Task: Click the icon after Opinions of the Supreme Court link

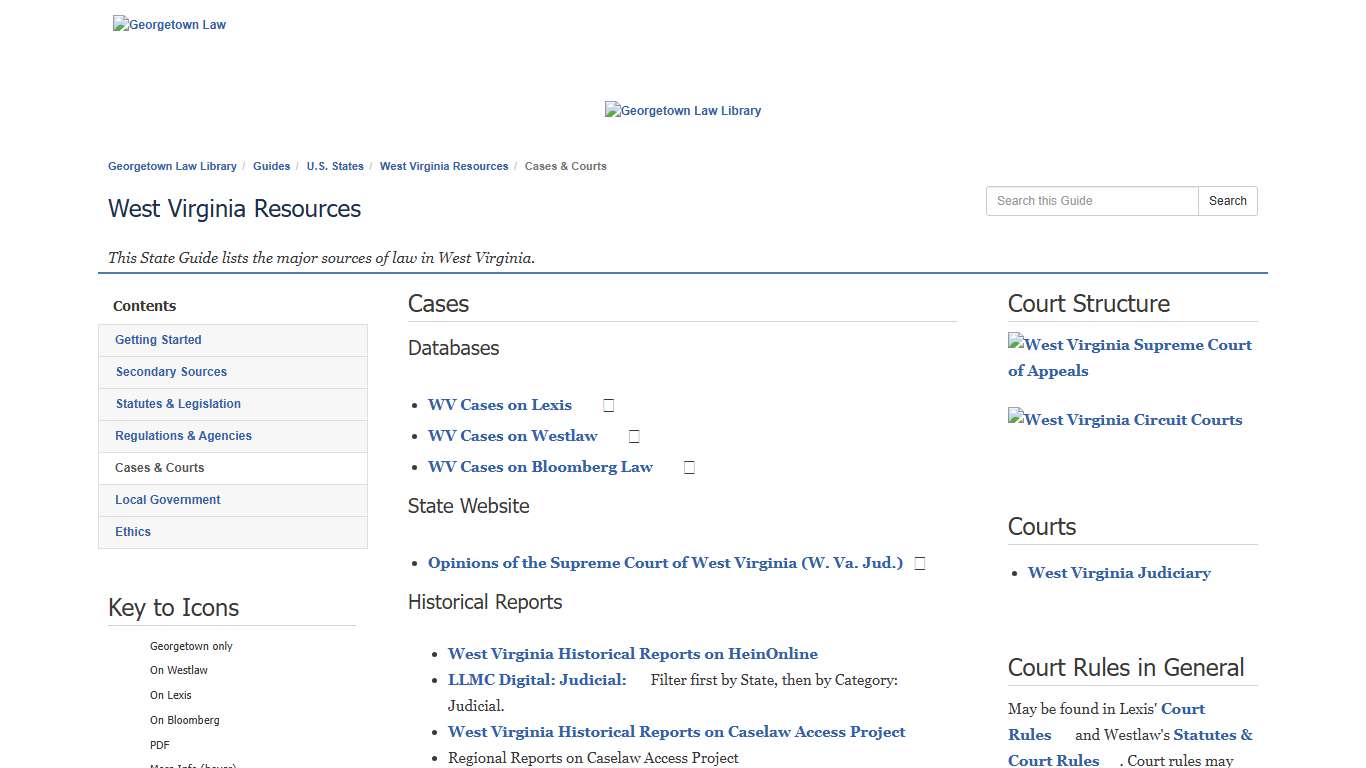Action: (x=919, y=563)
